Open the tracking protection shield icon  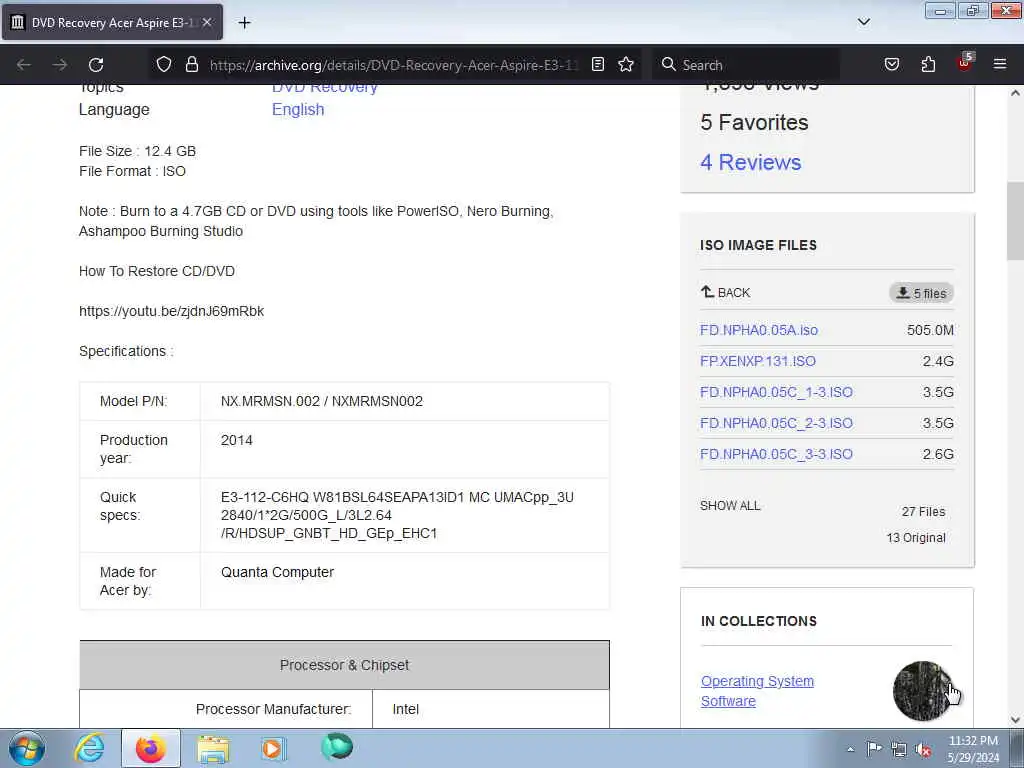(164, 64)
